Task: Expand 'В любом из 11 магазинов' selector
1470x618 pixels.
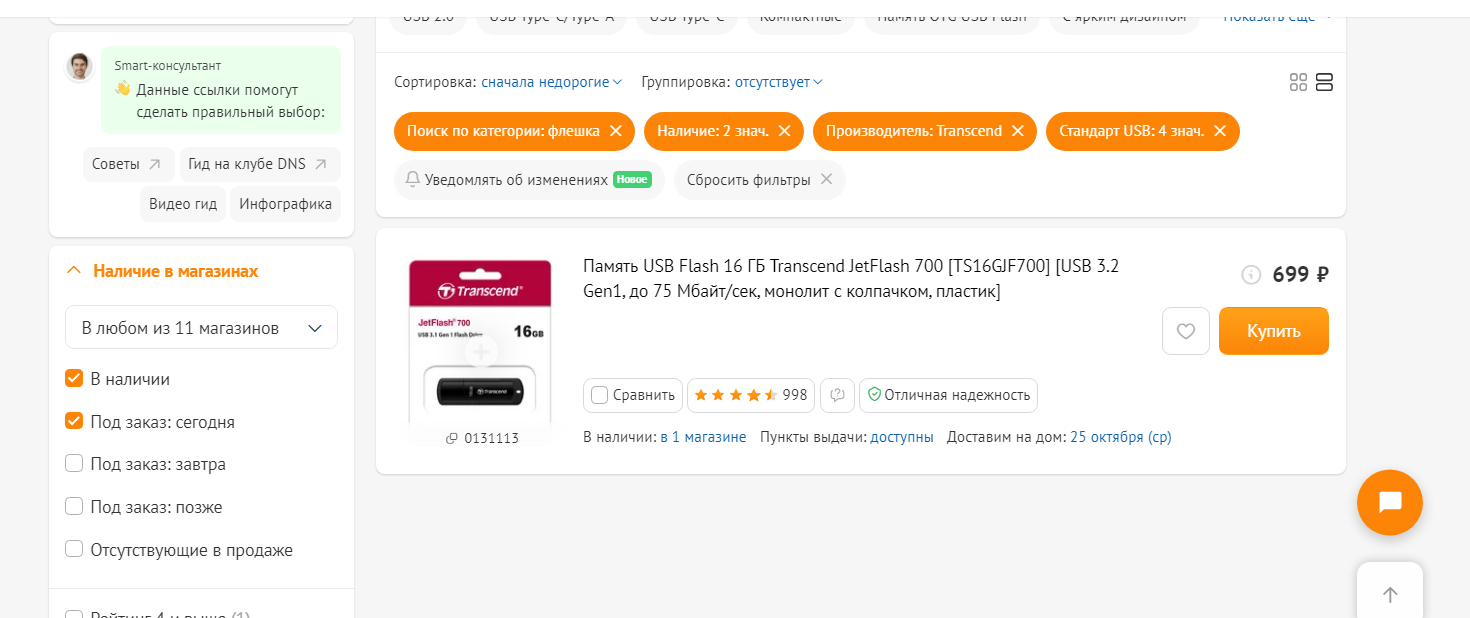Action: [x=201, y=327]
